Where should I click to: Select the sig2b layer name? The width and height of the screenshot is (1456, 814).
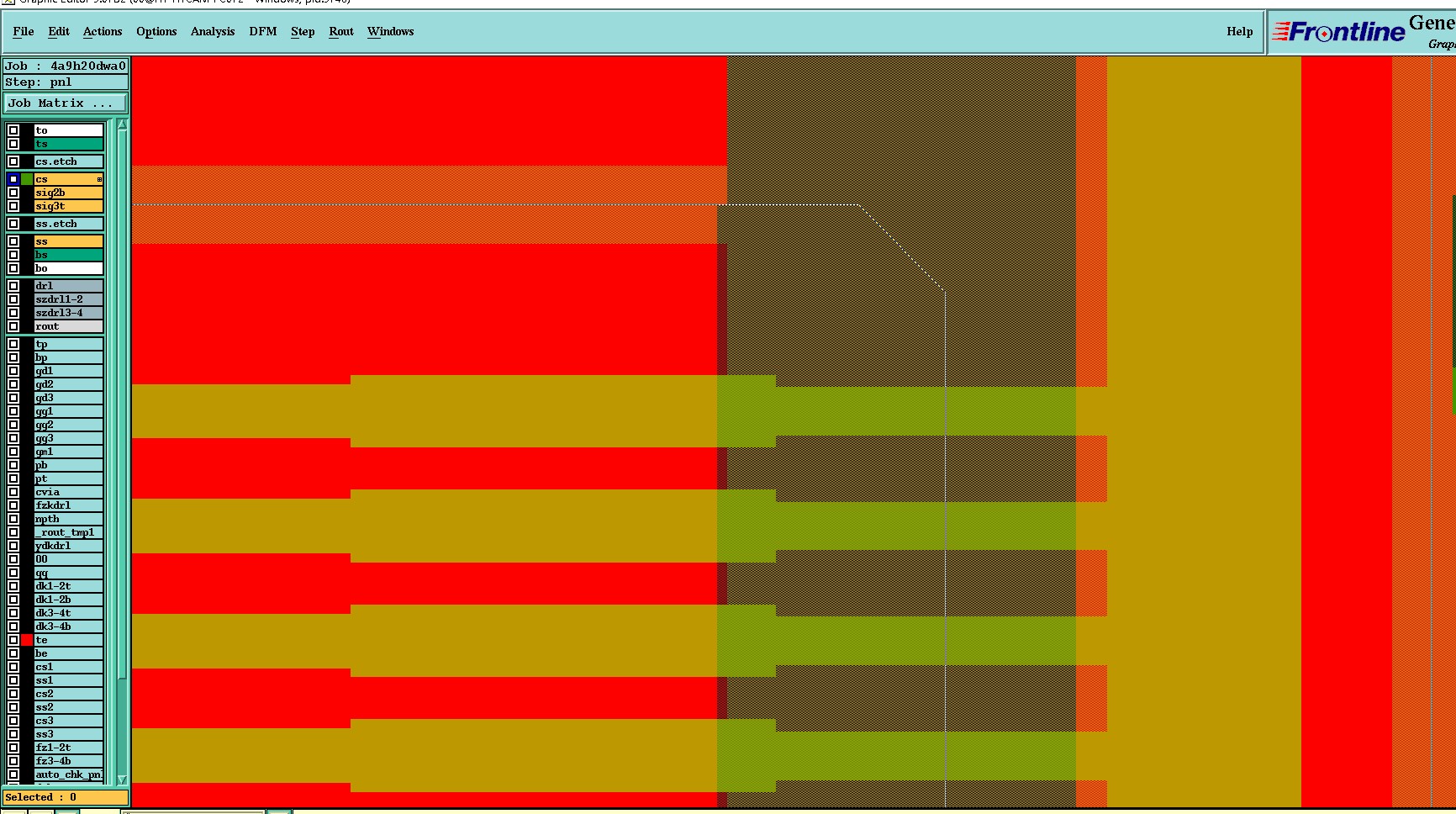click(x=69, y=193)
